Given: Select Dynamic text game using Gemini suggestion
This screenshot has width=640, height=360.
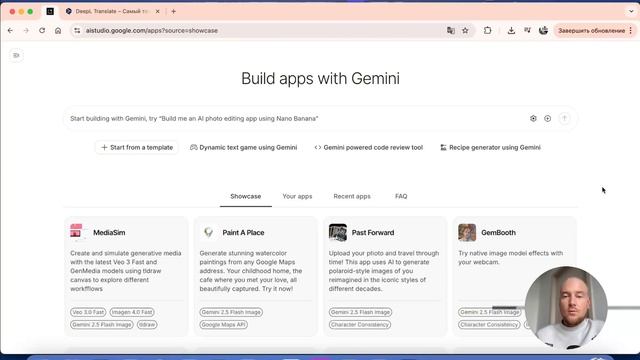Looking at the screenshot, I should (244, 147).
